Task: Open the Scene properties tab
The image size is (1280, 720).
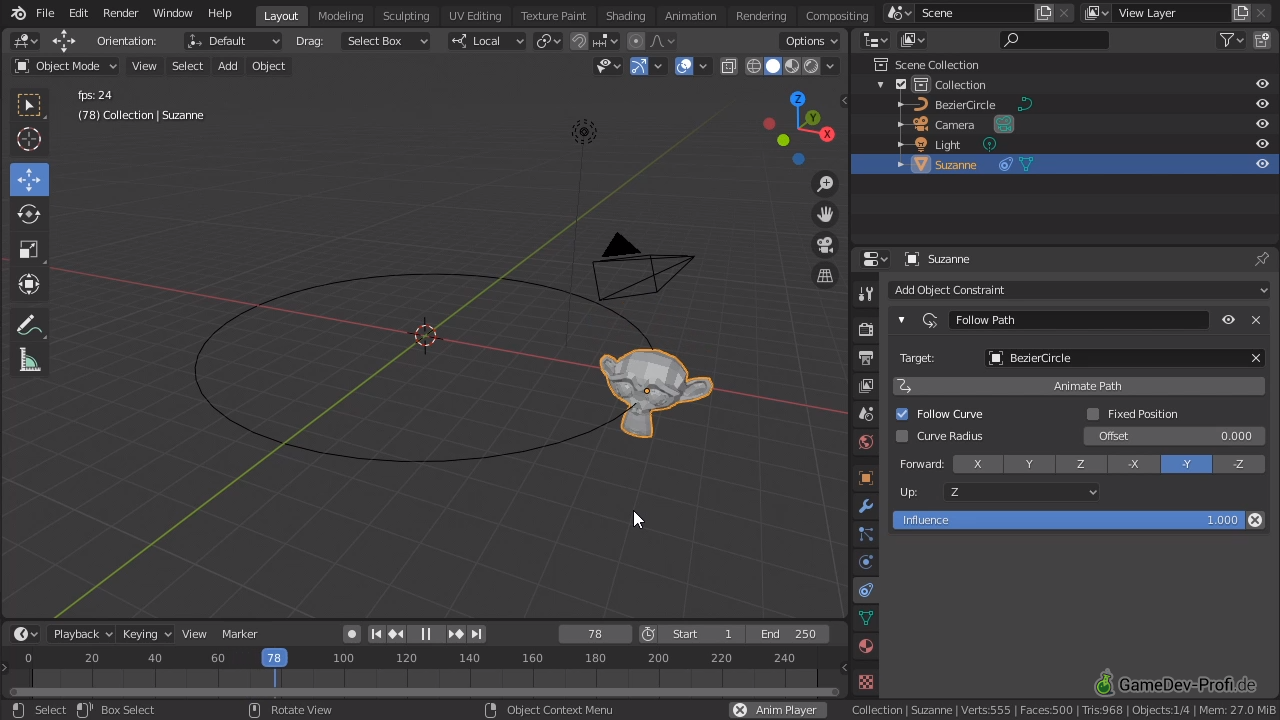Action: click(x=866, y=413)
